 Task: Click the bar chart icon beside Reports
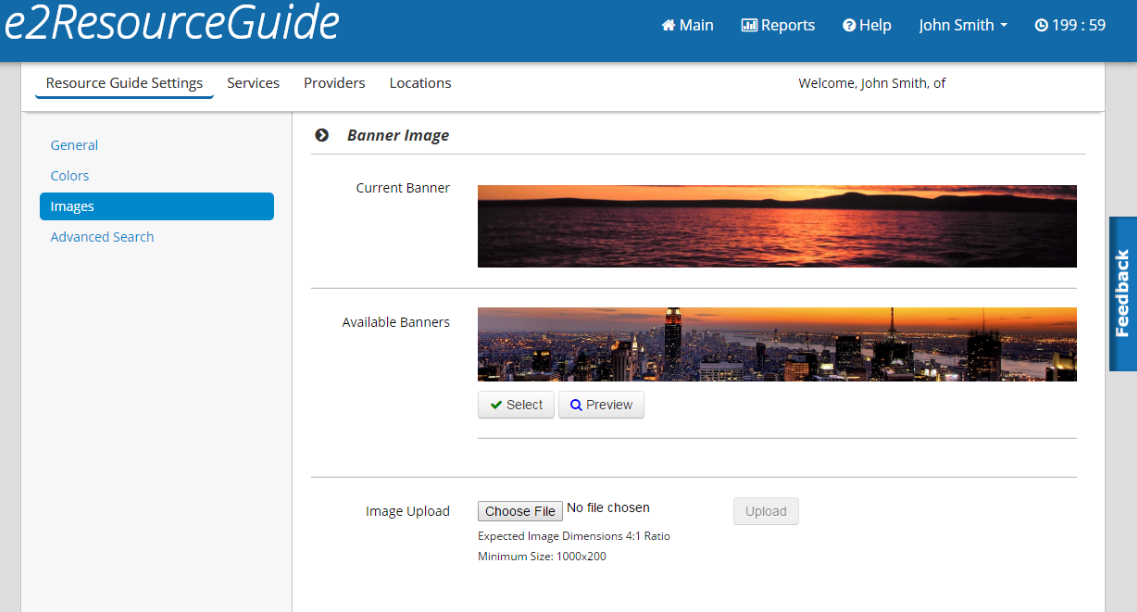coord(749,26)
